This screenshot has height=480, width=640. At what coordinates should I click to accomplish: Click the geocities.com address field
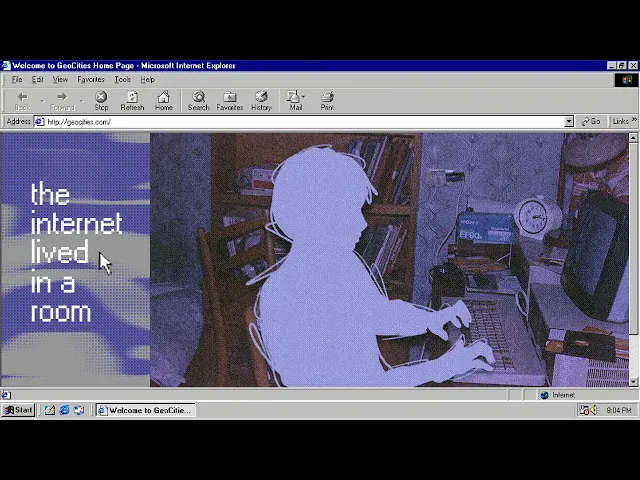coord(304,122)
